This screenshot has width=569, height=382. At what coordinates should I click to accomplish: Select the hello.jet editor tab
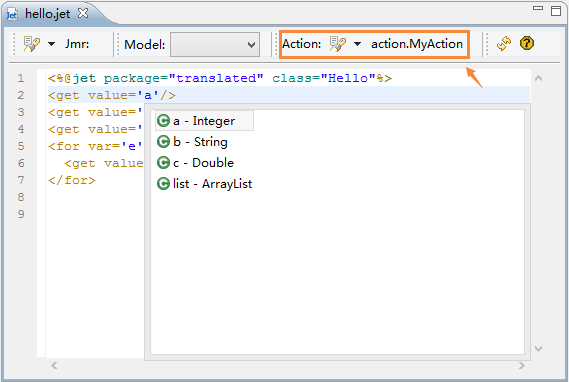[48, 14]
